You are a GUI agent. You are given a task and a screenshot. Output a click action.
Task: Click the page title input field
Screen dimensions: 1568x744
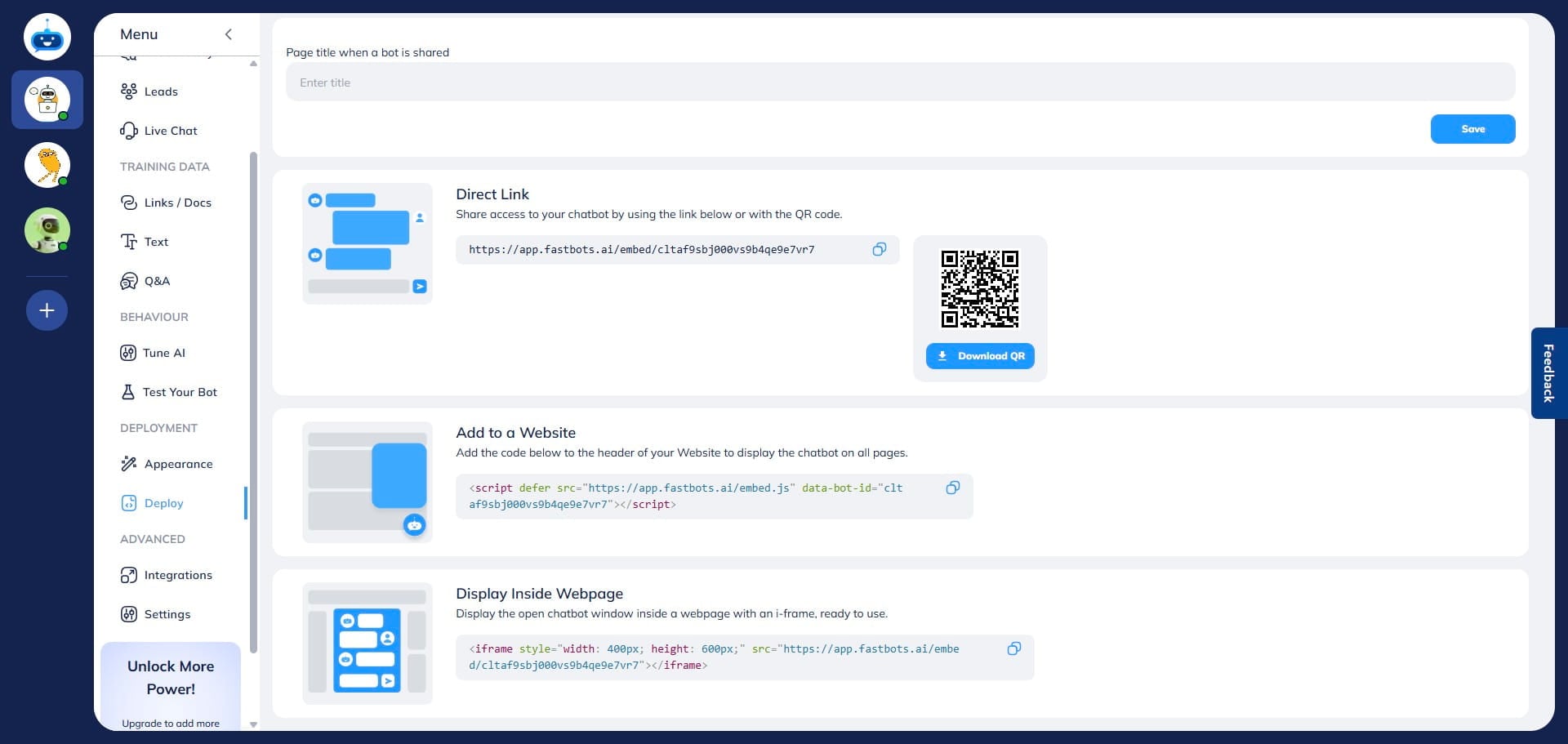899,82
